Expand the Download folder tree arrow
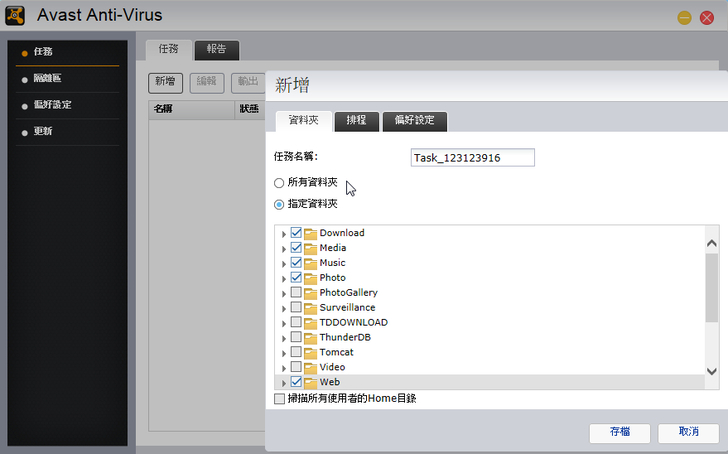Viewport: 728px width, 454px height. click(284, 234)
